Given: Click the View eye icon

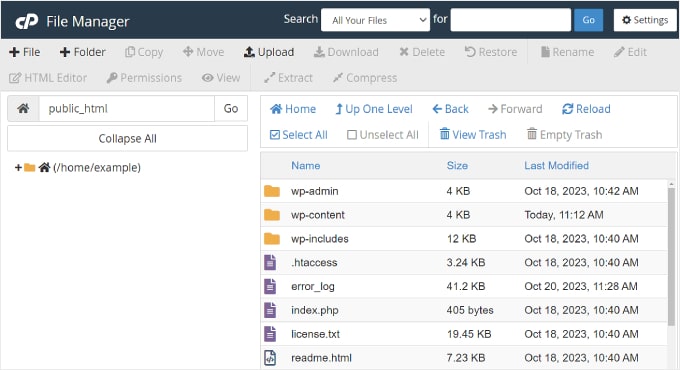Looking at the screenshot, I should click(207, 78).
